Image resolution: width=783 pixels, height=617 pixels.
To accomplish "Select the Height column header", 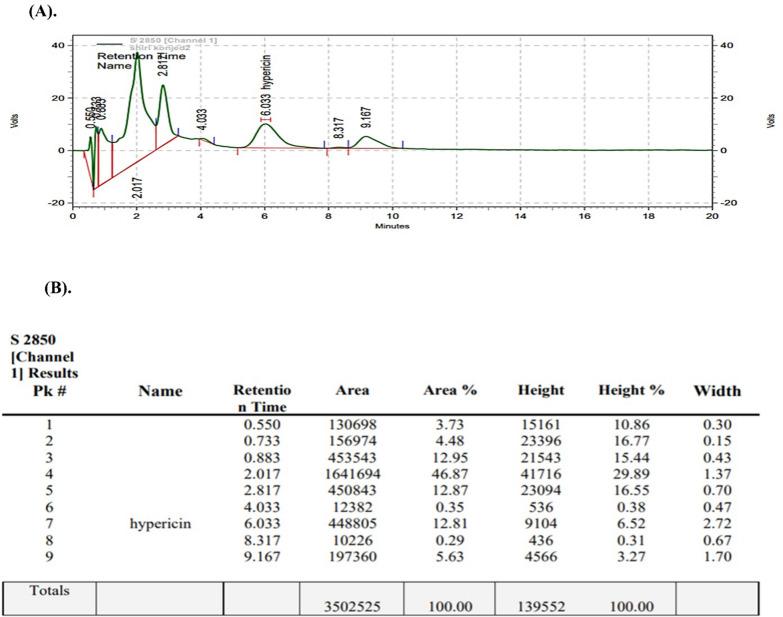I will [541, 390].
